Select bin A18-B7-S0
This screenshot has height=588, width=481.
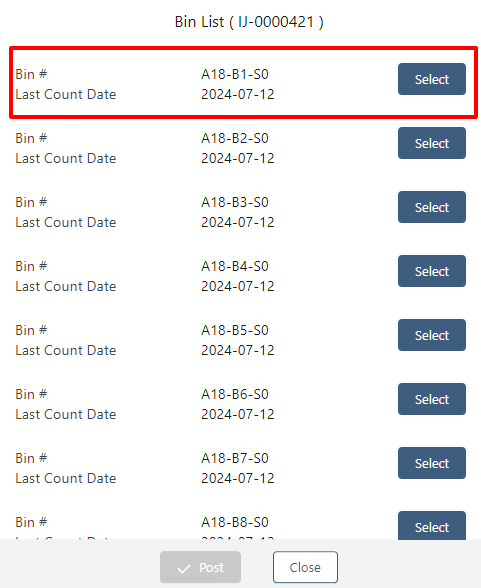tap(432, 463)
